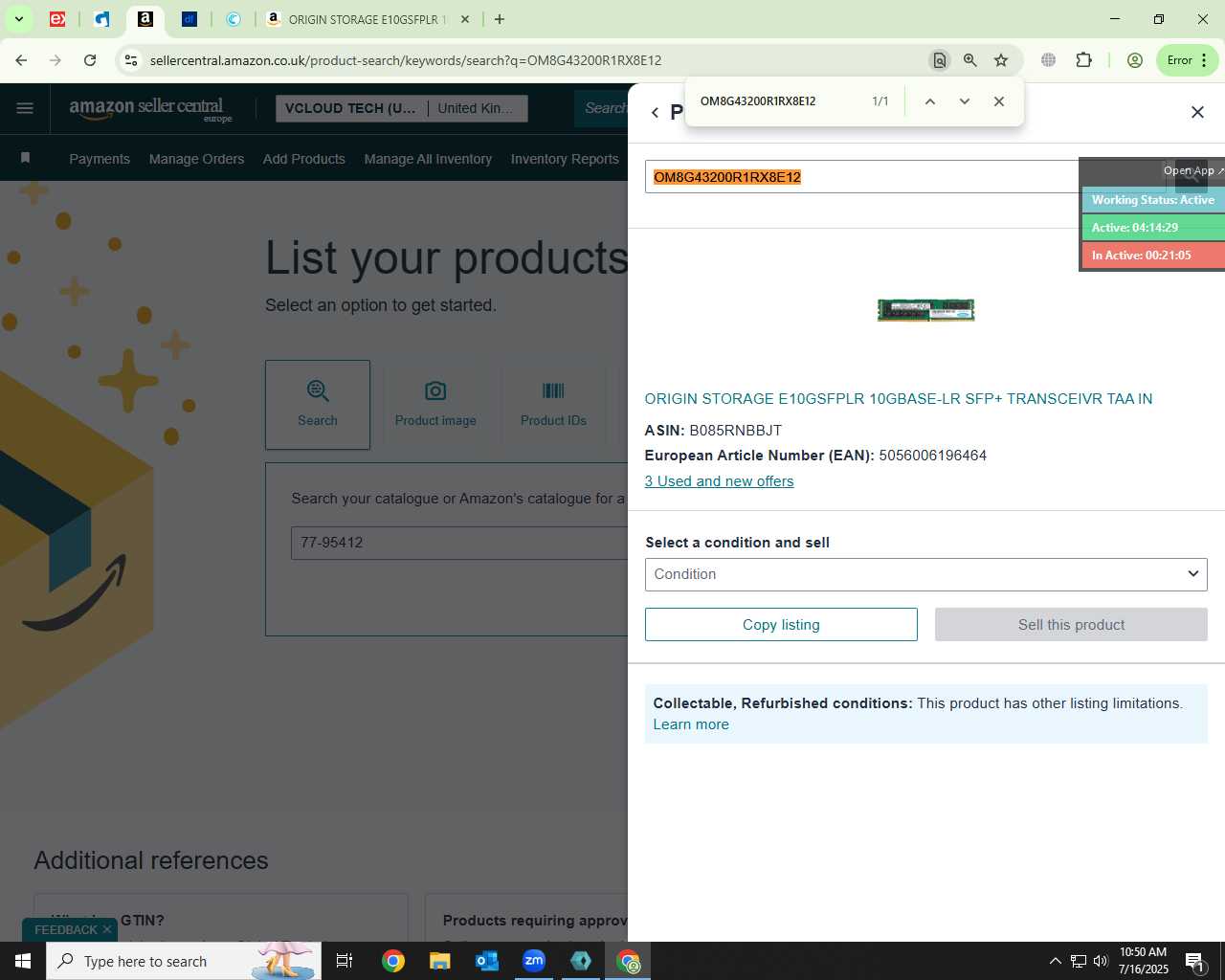This screenshot has height=980, width=1225.
Task: Click the Open App overlay button
Action: 1192,170
